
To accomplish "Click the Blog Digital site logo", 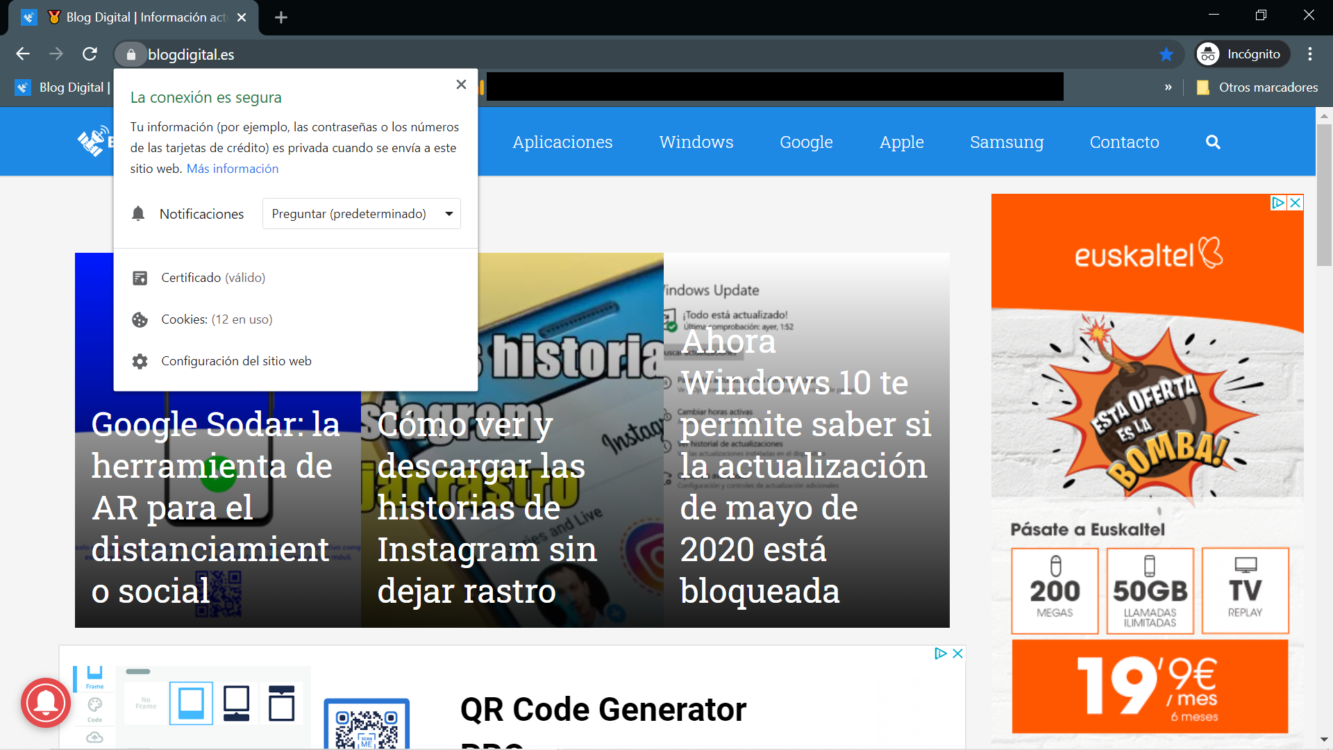I will (x=95, y=142).
